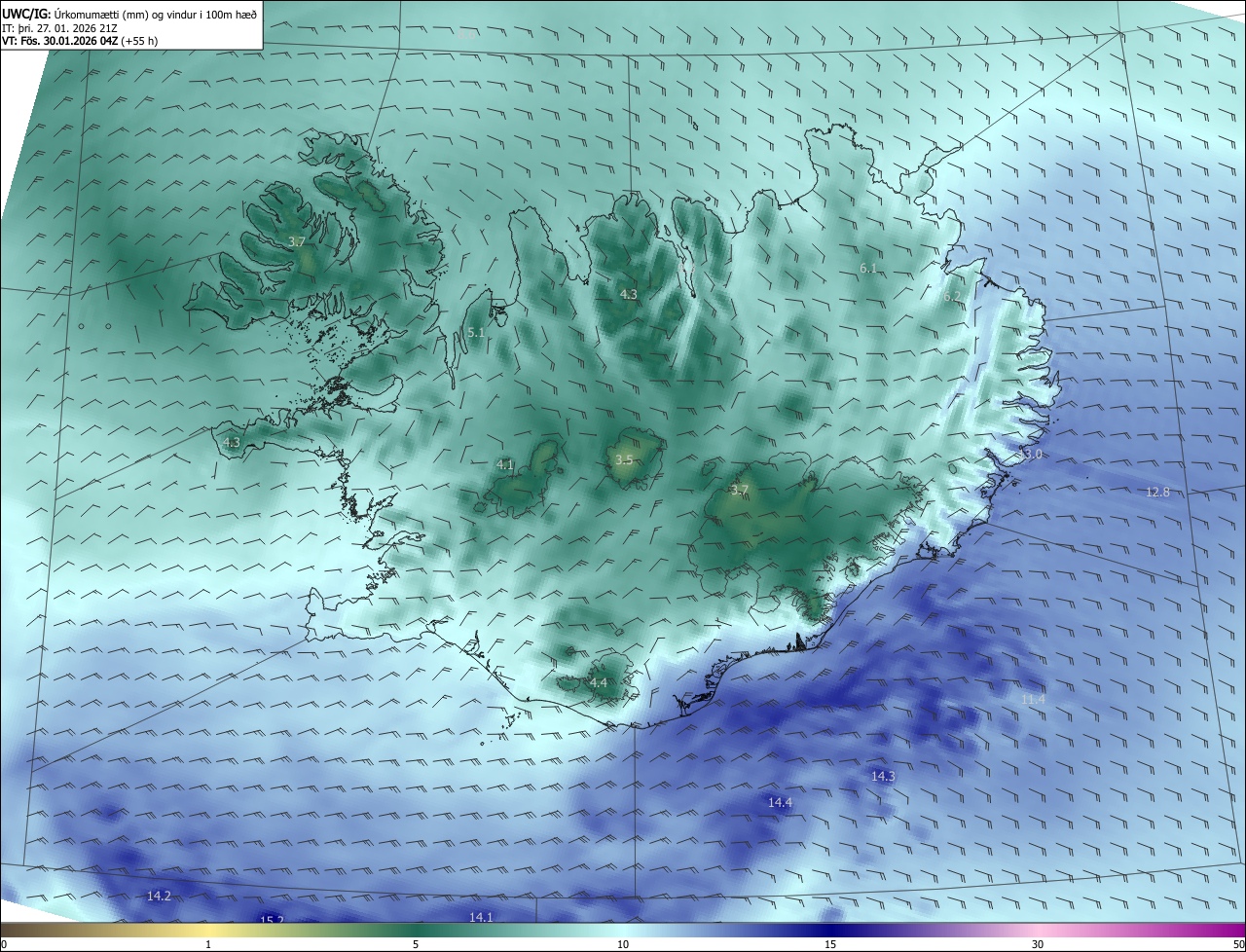The height and width of the screenshot is (952, 1246).
Task: Click the 15.2 value label at the bottom edge
Action: pyautogui.click(x=272, y=920)
